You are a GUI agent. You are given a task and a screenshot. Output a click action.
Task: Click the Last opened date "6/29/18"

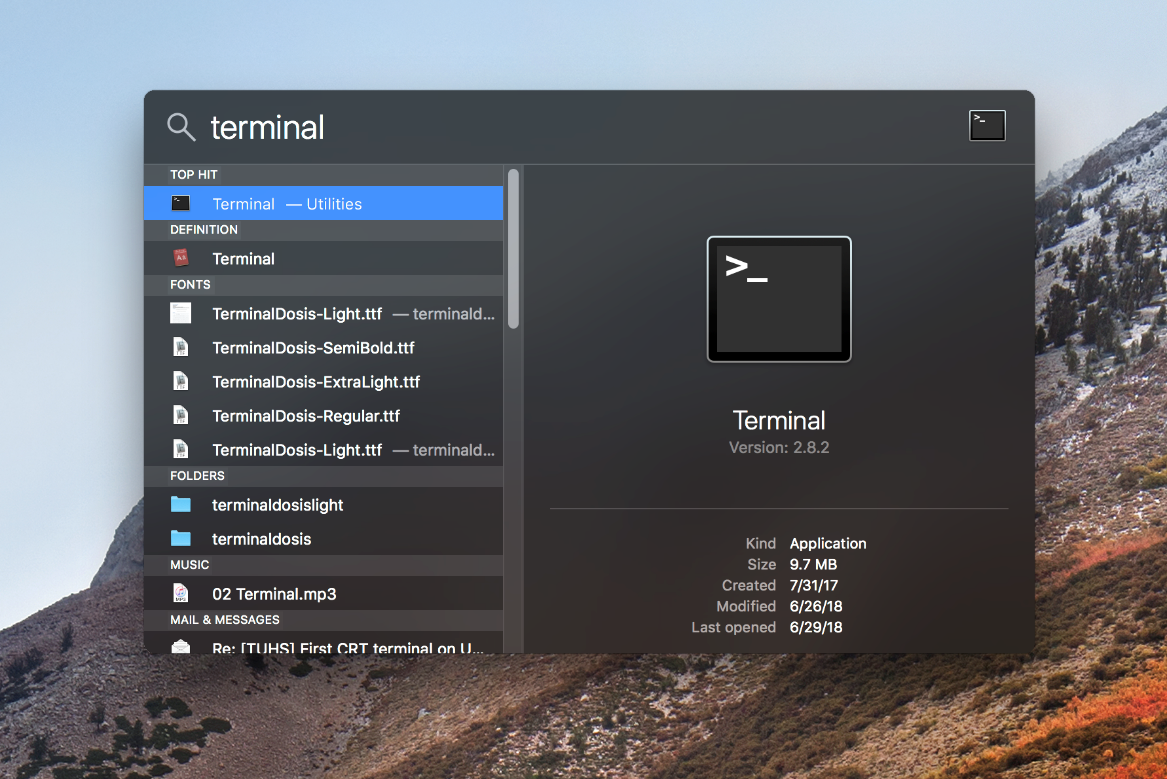[x=816, y=626]
